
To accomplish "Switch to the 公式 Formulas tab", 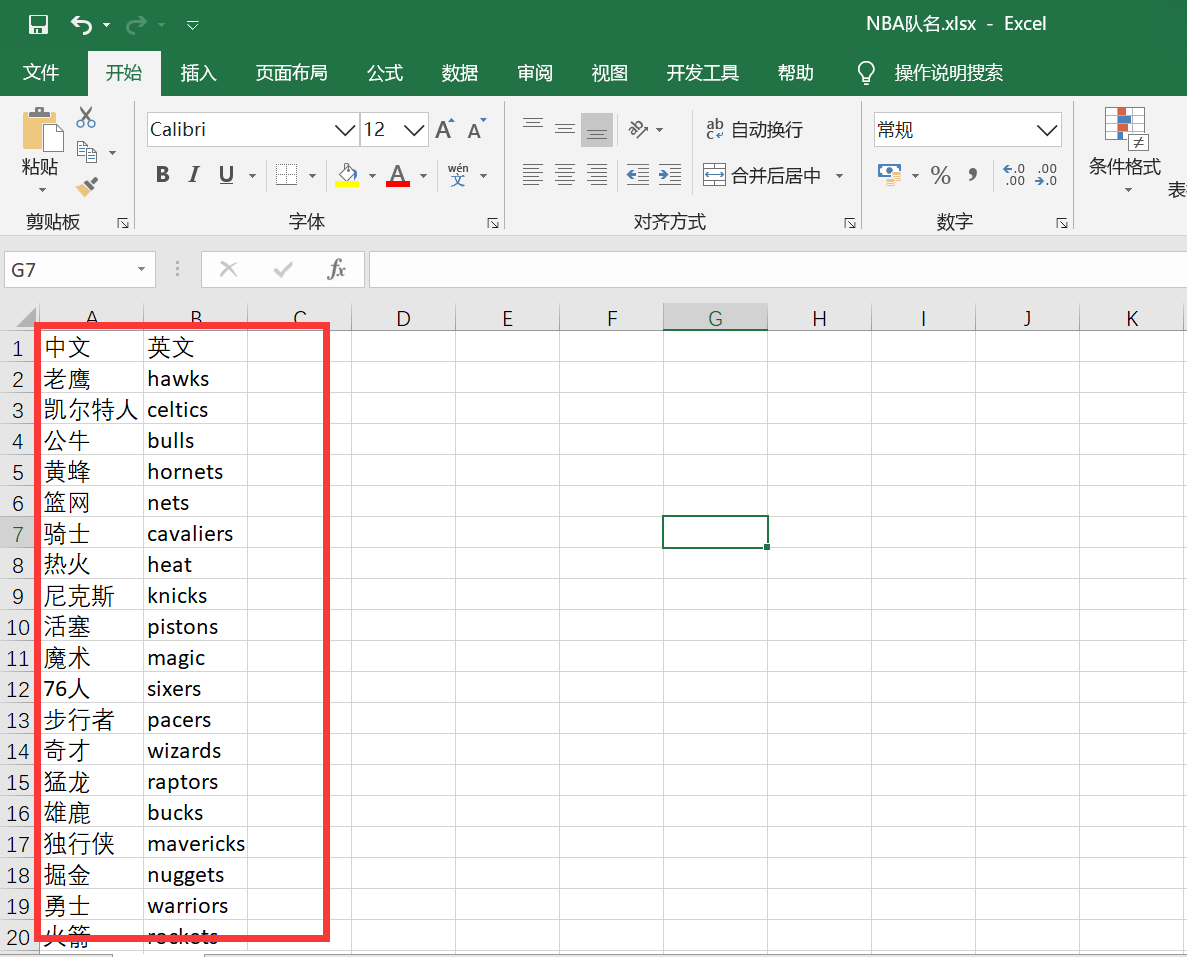I will click(385, 73).
